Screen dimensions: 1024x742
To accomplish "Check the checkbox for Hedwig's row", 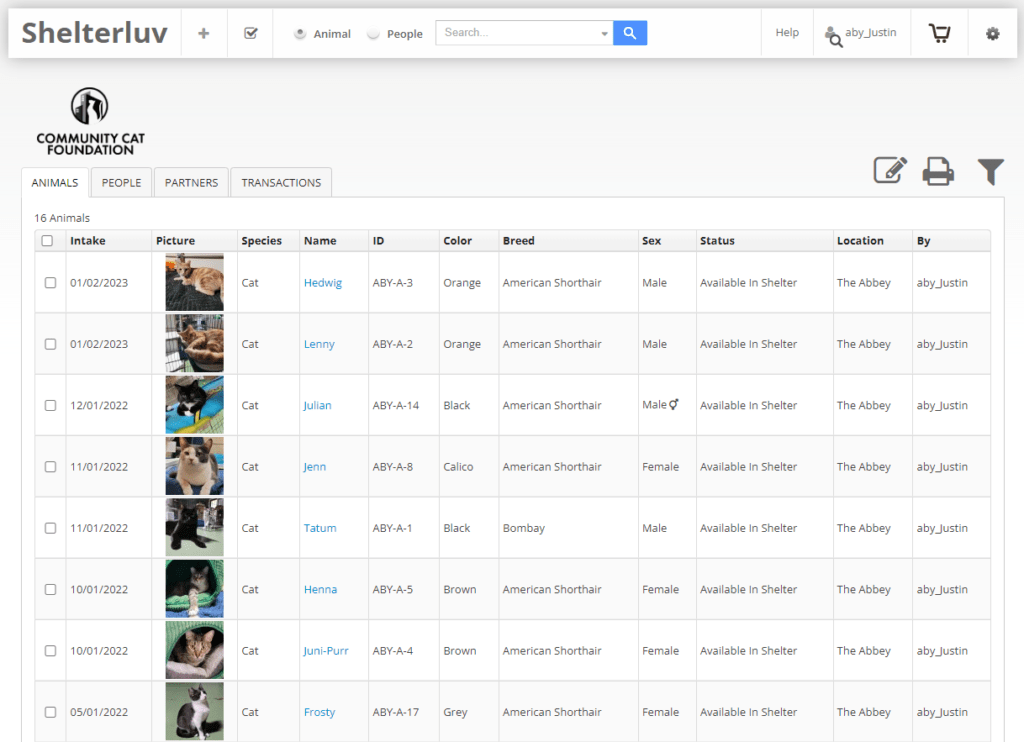I will 50,283.
